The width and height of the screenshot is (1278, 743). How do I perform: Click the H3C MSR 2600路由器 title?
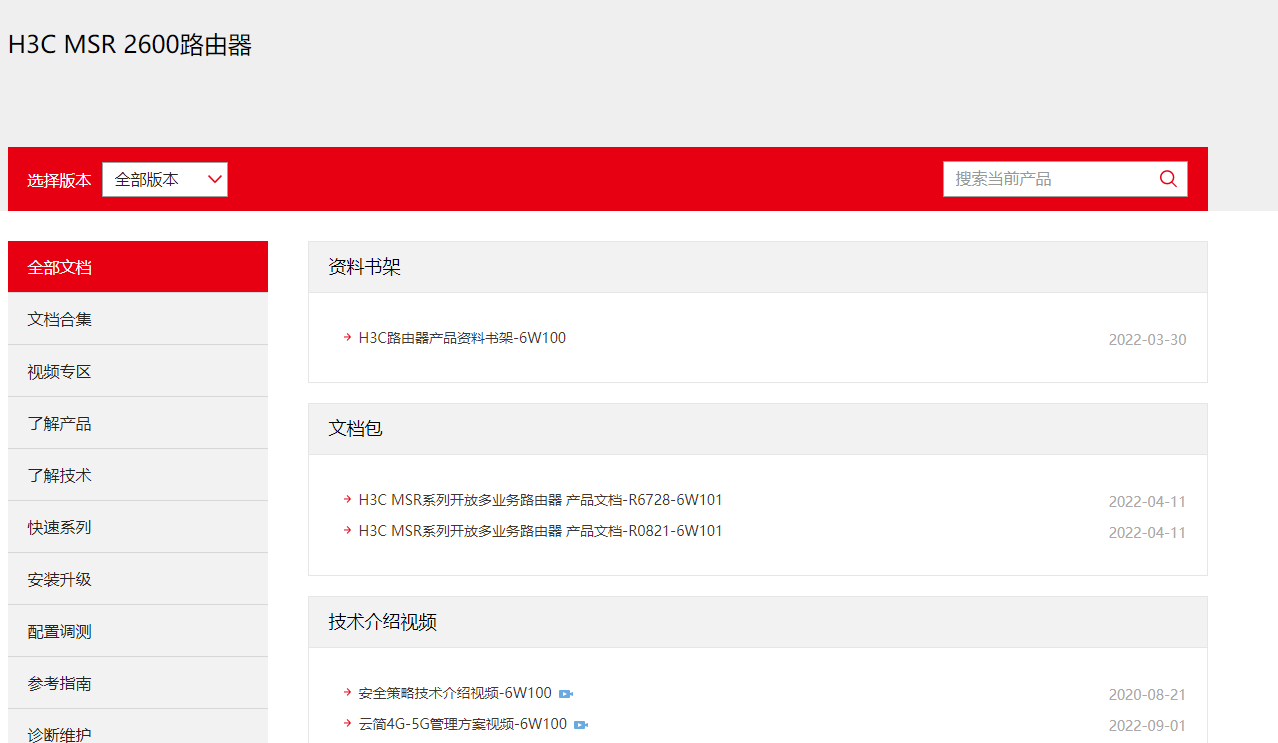pos(130,45)
